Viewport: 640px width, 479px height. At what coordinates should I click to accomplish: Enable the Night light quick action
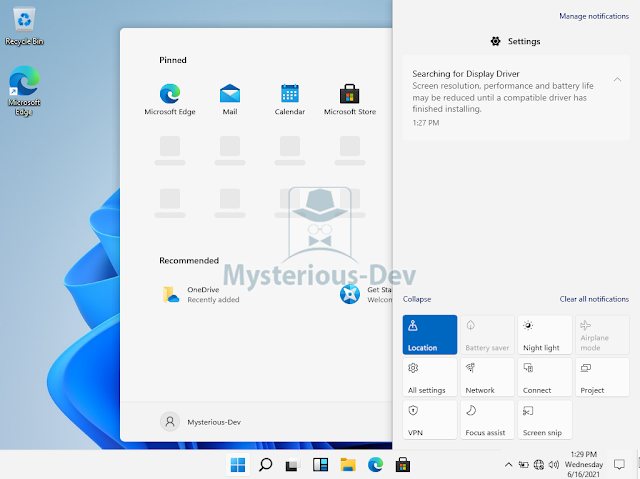pos(544,335)
